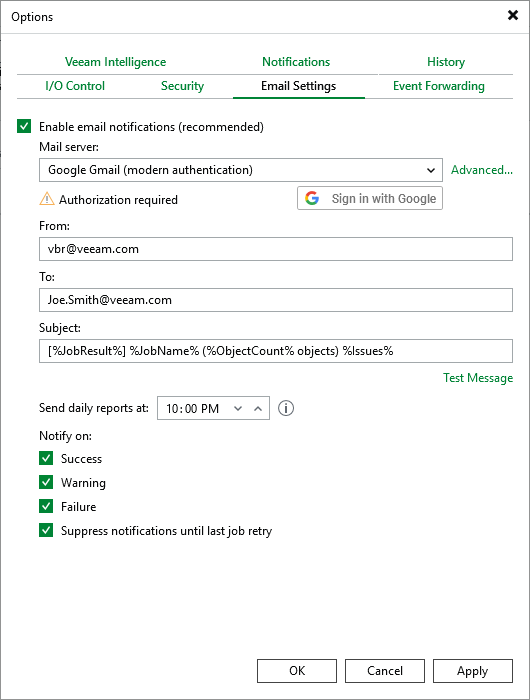Screen dimensions: 530x700
Task: Click the OK button
Action: [x=297, y=671]
